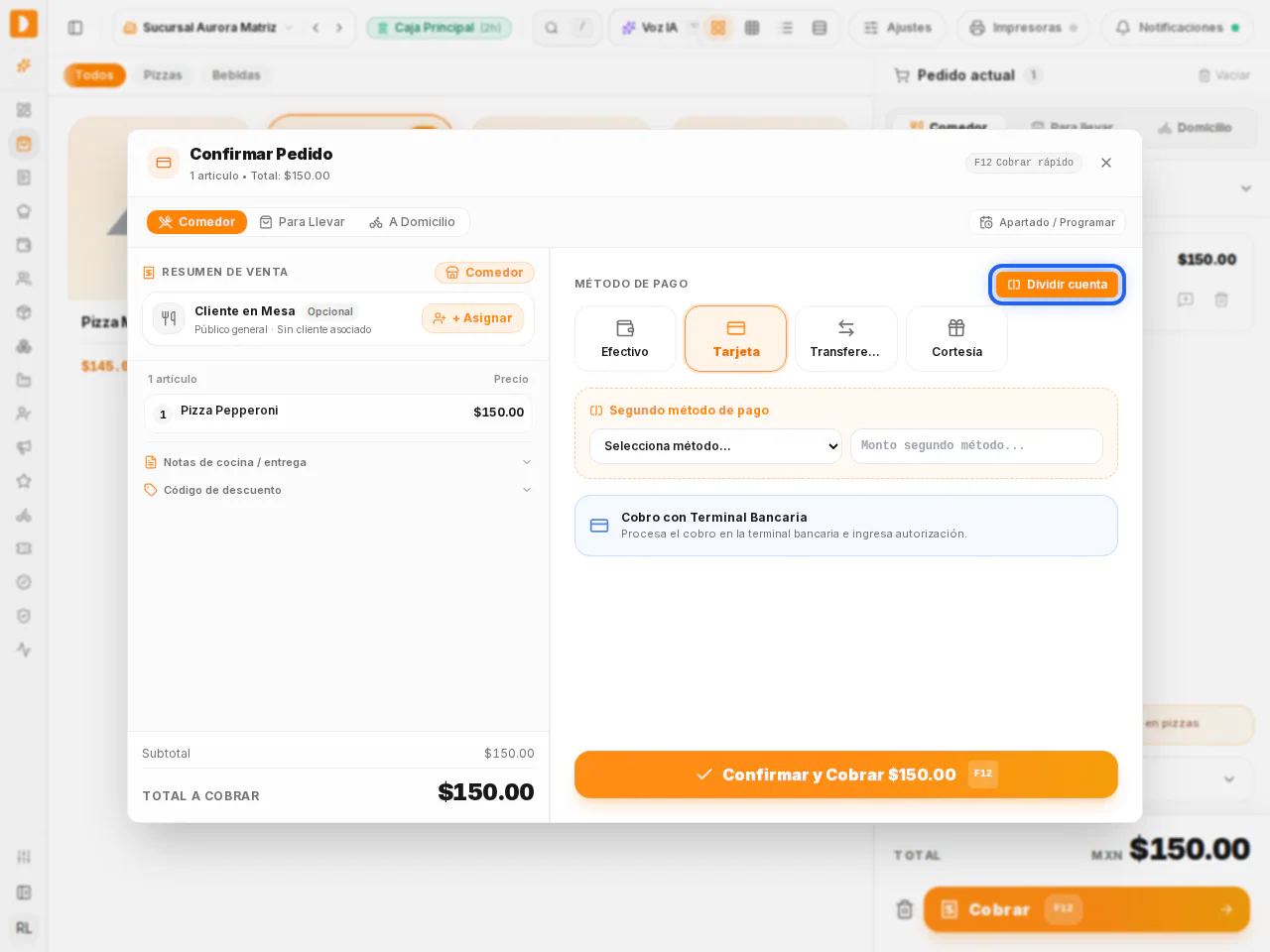Click the app logo in sidebar
The image size is (1270, 952).
click(24, 24)
